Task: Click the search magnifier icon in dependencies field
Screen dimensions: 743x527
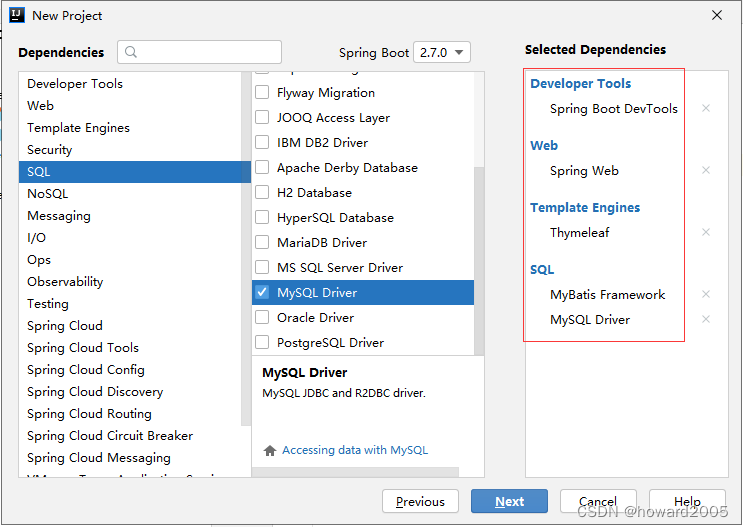Action: tap(132, 52)
